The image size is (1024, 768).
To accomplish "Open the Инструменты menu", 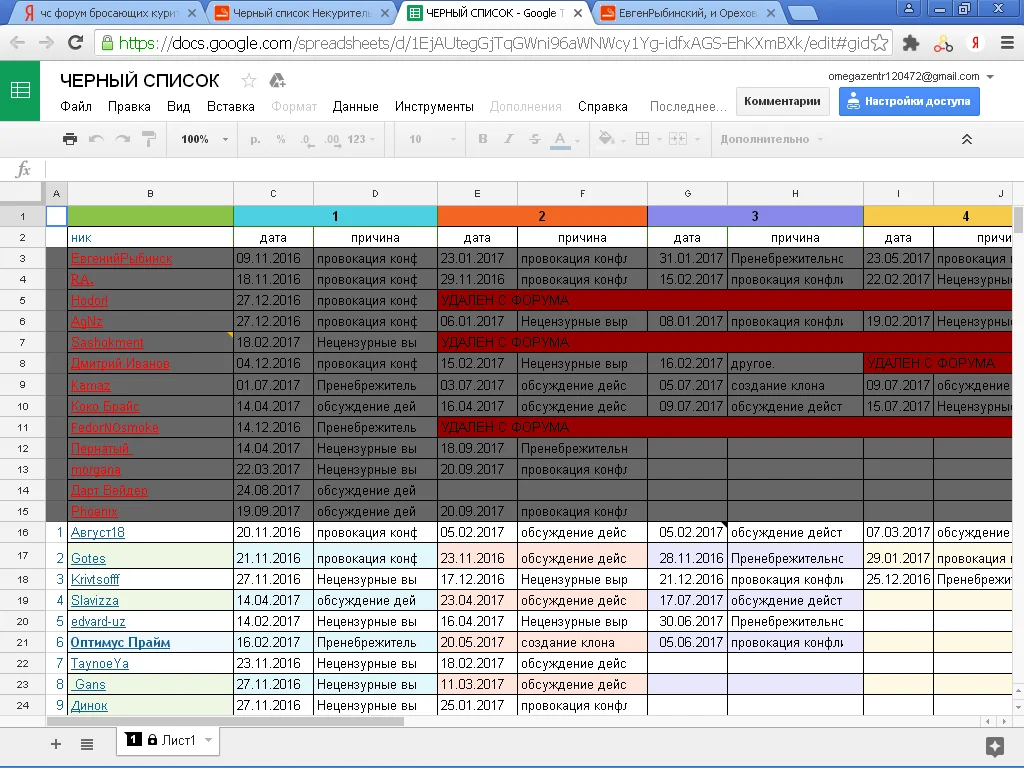I will 434,106.
